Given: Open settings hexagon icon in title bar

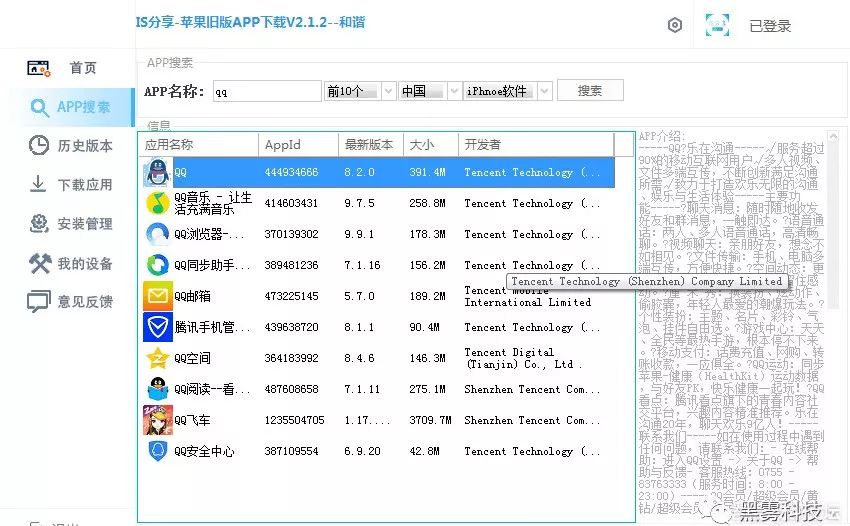Looking at the screenshot, I should (674, 25).
